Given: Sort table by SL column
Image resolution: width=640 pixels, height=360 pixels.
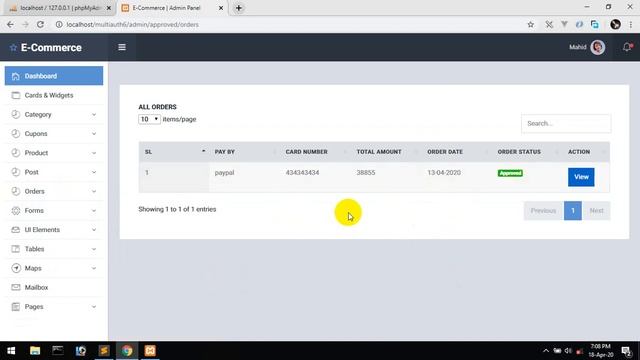Looking at the screenshot, I should 173,152.
